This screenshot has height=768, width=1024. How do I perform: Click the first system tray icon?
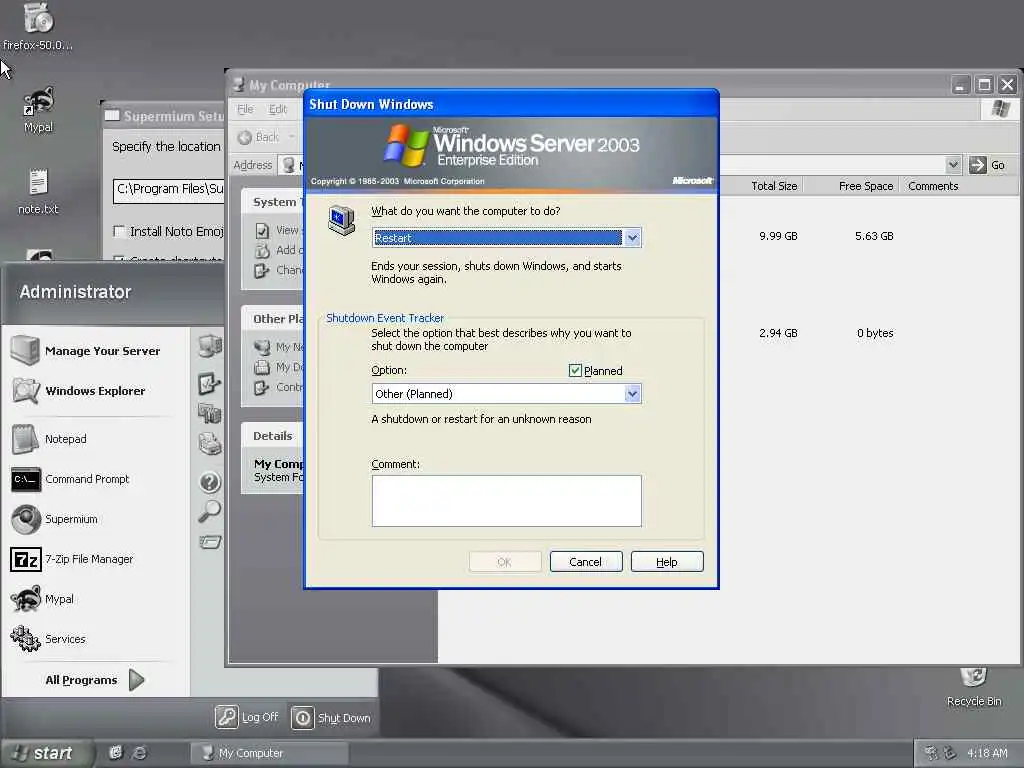click(931, 753)
